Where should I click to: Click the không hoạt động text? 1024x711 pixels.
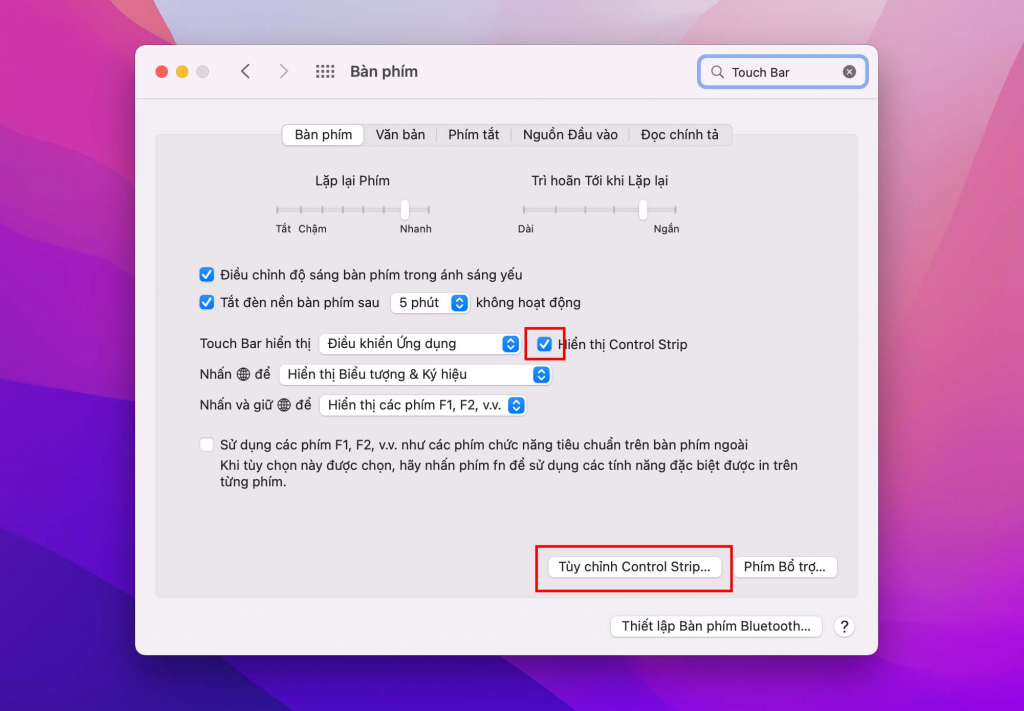click(528, 303)
